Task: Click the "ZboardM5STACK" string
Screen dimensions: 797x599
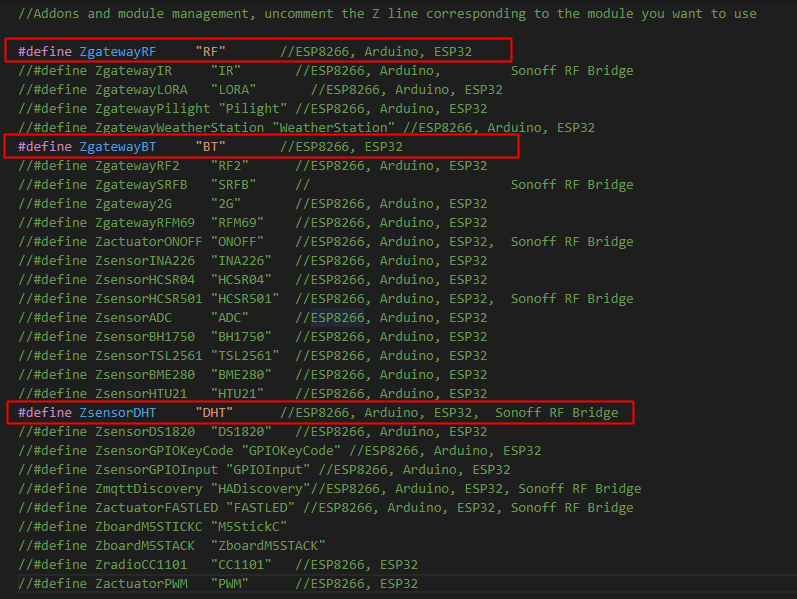Action: click(x=268, y=545)
